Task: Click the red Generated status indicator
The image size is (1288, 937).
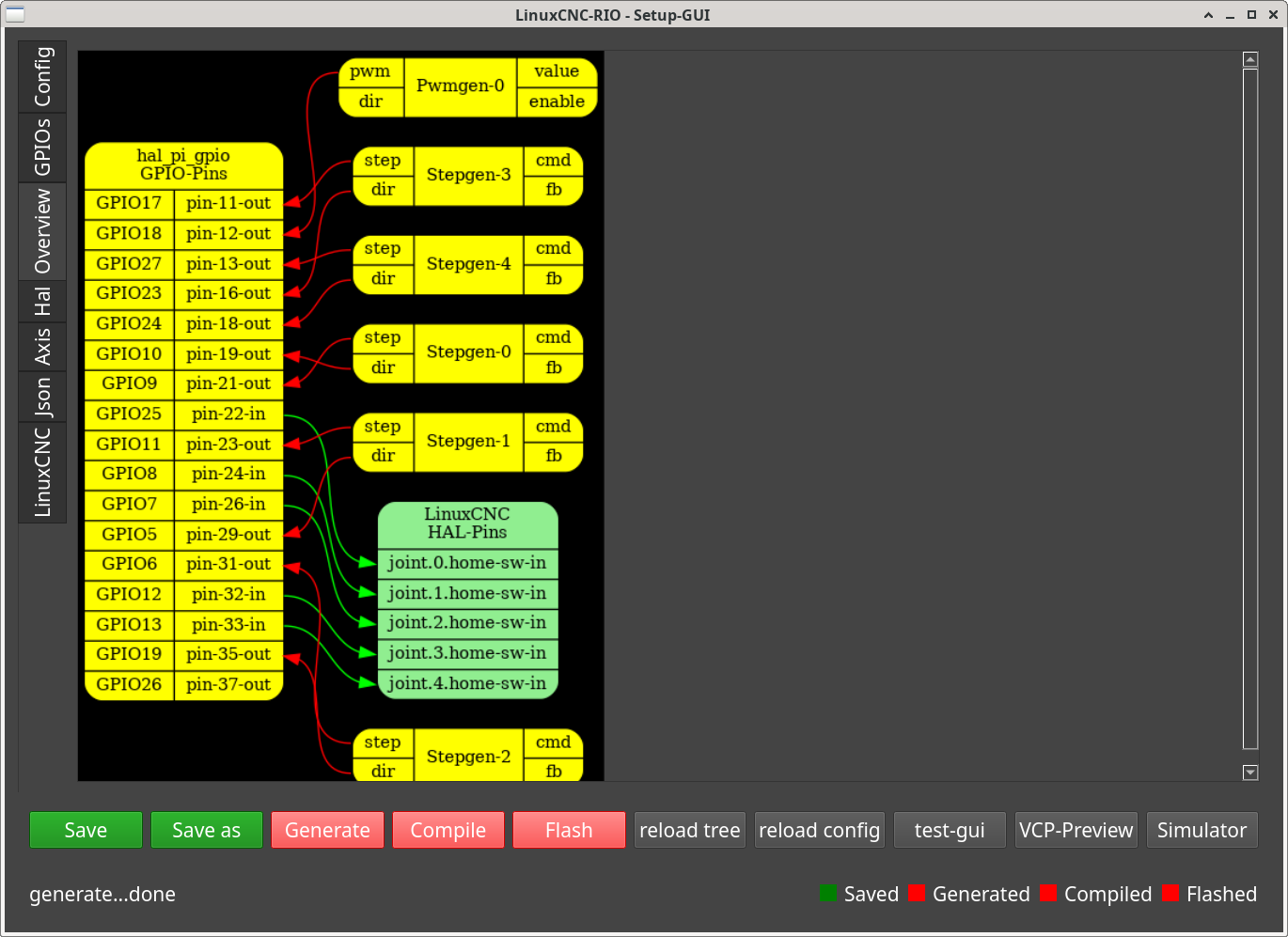Action: tap(917, 893)
